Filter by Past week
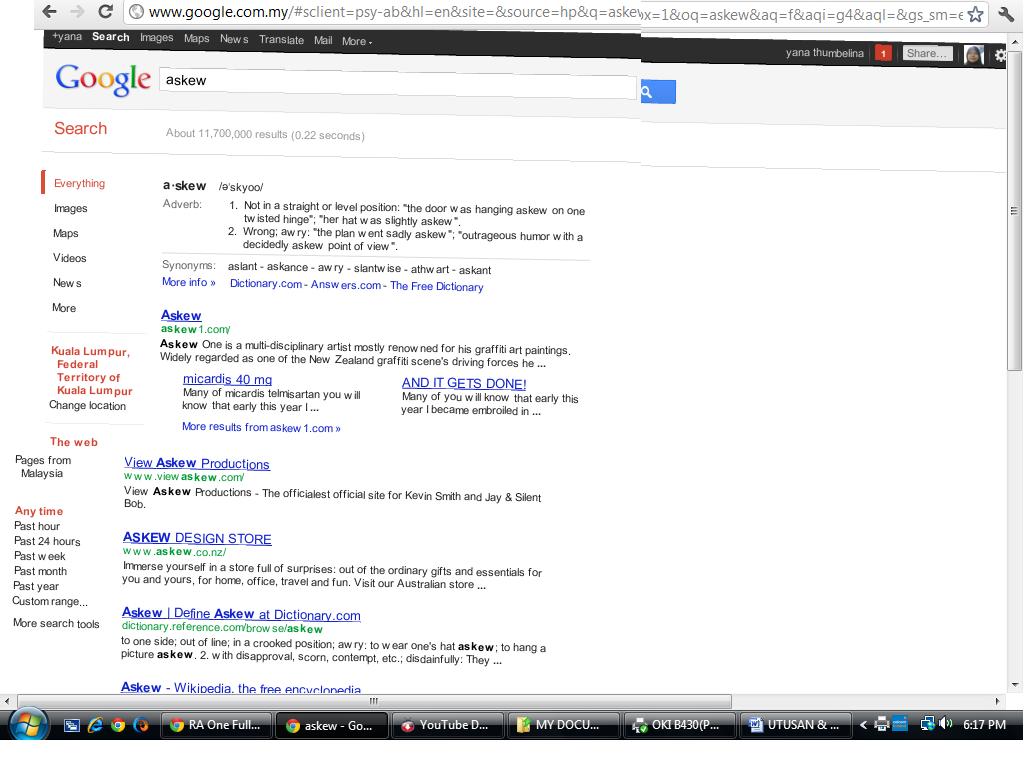1024x768 pixels. tap(40, 556)
